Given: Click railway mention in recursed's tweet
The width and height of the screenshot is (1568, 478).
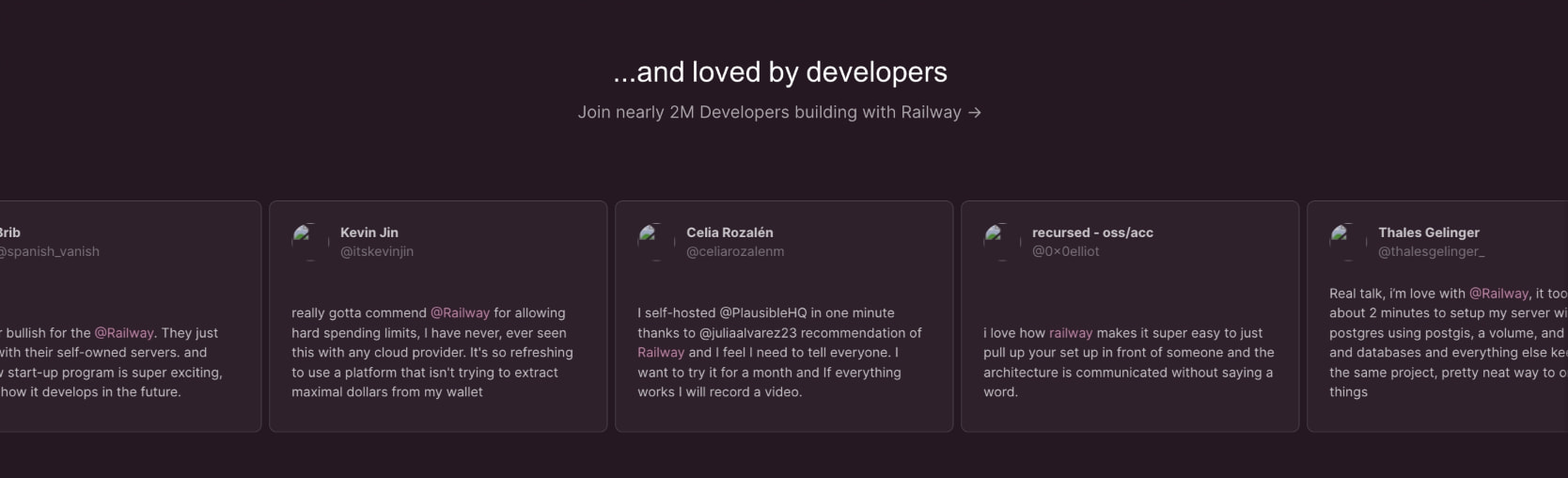Looking at the screenshot, I should [1071, 333].
